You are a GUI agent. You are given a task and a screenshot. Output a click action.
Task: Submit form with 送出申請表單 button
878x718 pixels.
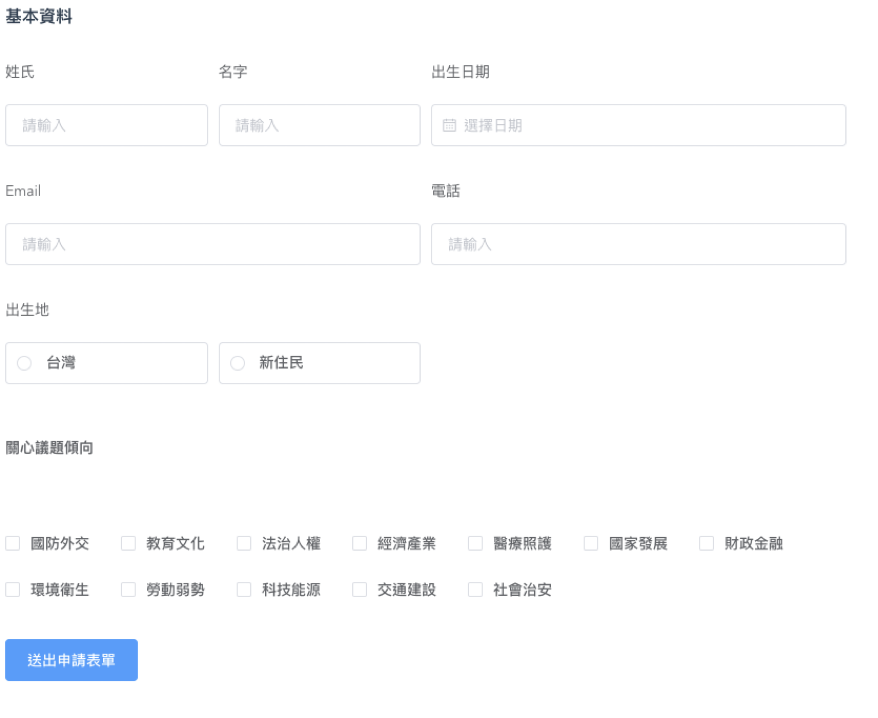pyautogui.click(x=72, y=660)
